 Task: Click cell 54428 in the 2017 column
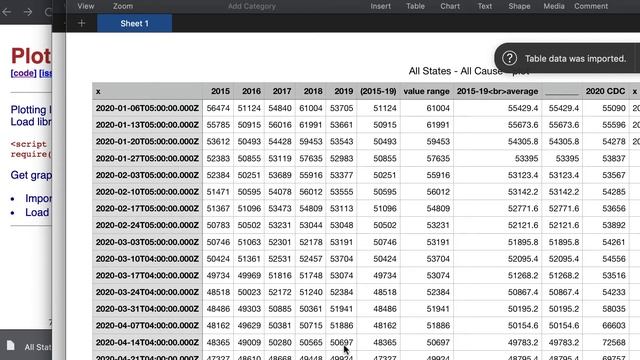pyautogui.click(x=280, y=142)
